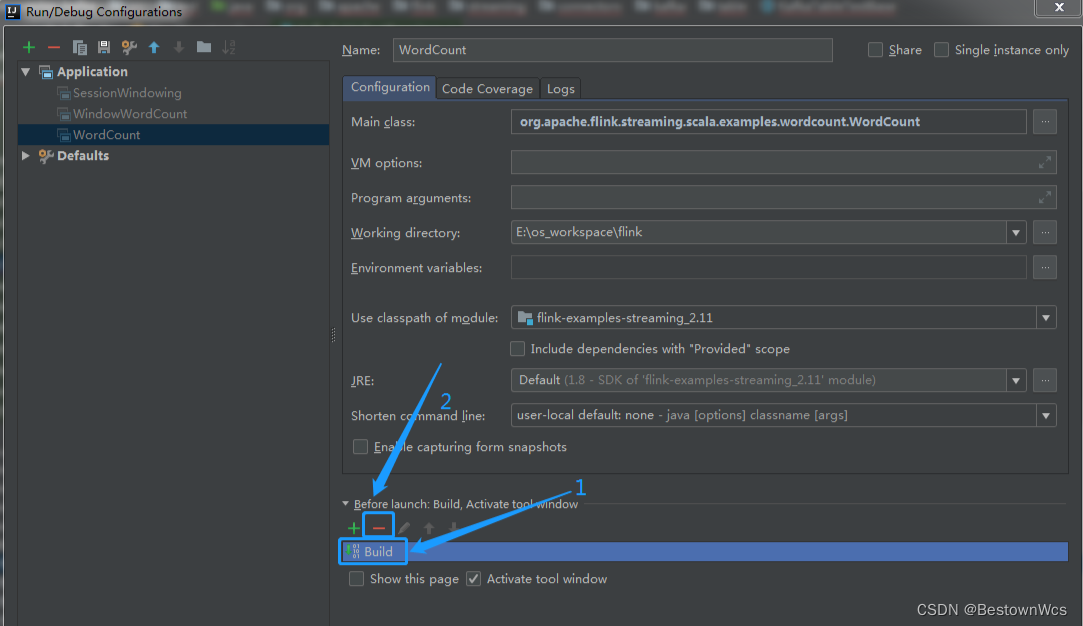The image size is (1083, 626).
Task: Add a new before-launch task
Action: tap(353, 527)
